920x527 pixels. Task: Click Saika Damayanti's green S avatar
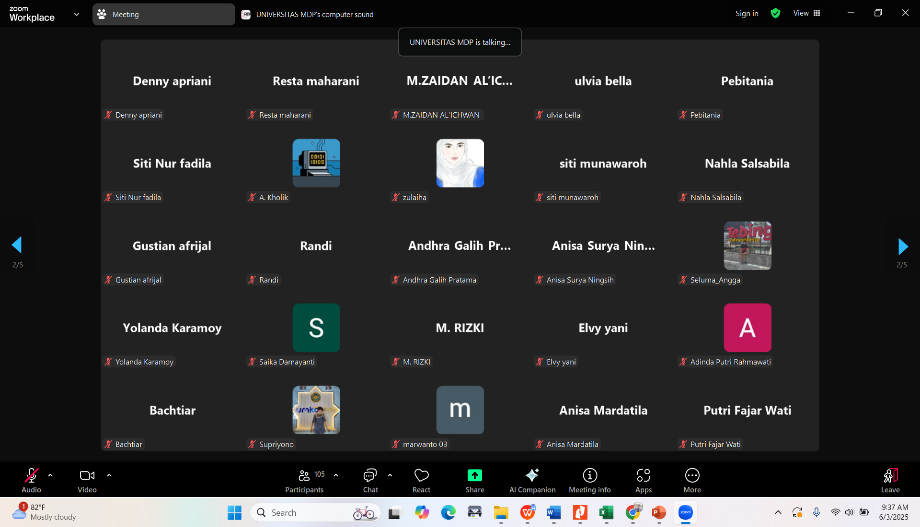[316, 327]
